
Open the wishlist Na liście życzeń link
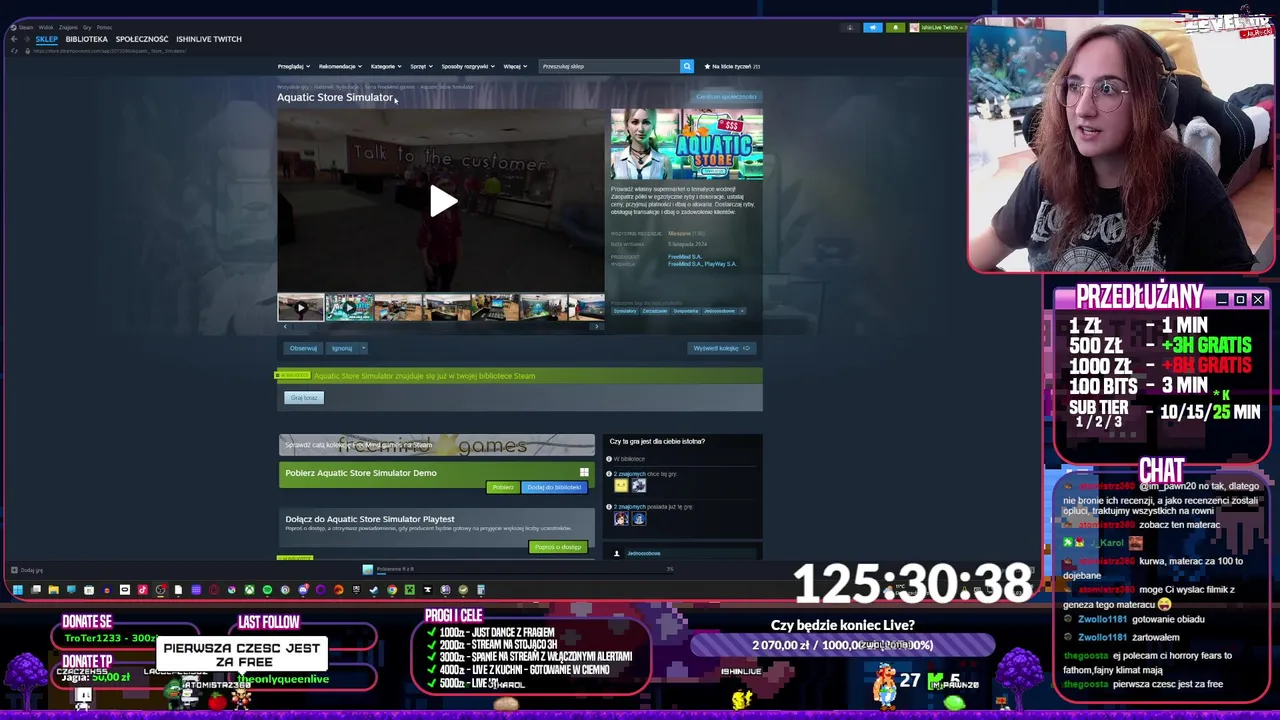click(x=733, y=66)
